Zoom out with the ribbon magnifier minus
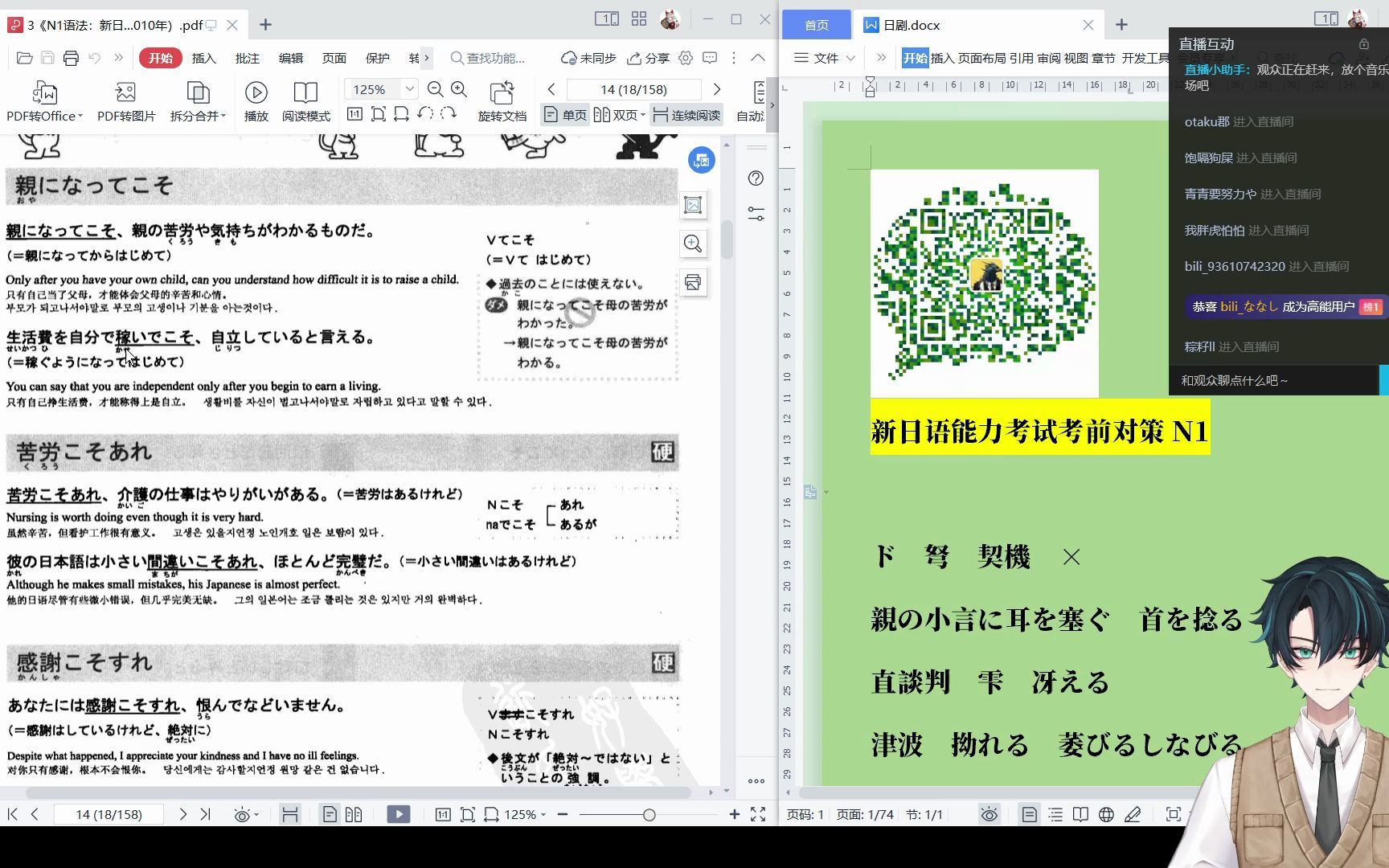Image resolution: width=1389 pixels, height=868 pixels. coord(436,89)
